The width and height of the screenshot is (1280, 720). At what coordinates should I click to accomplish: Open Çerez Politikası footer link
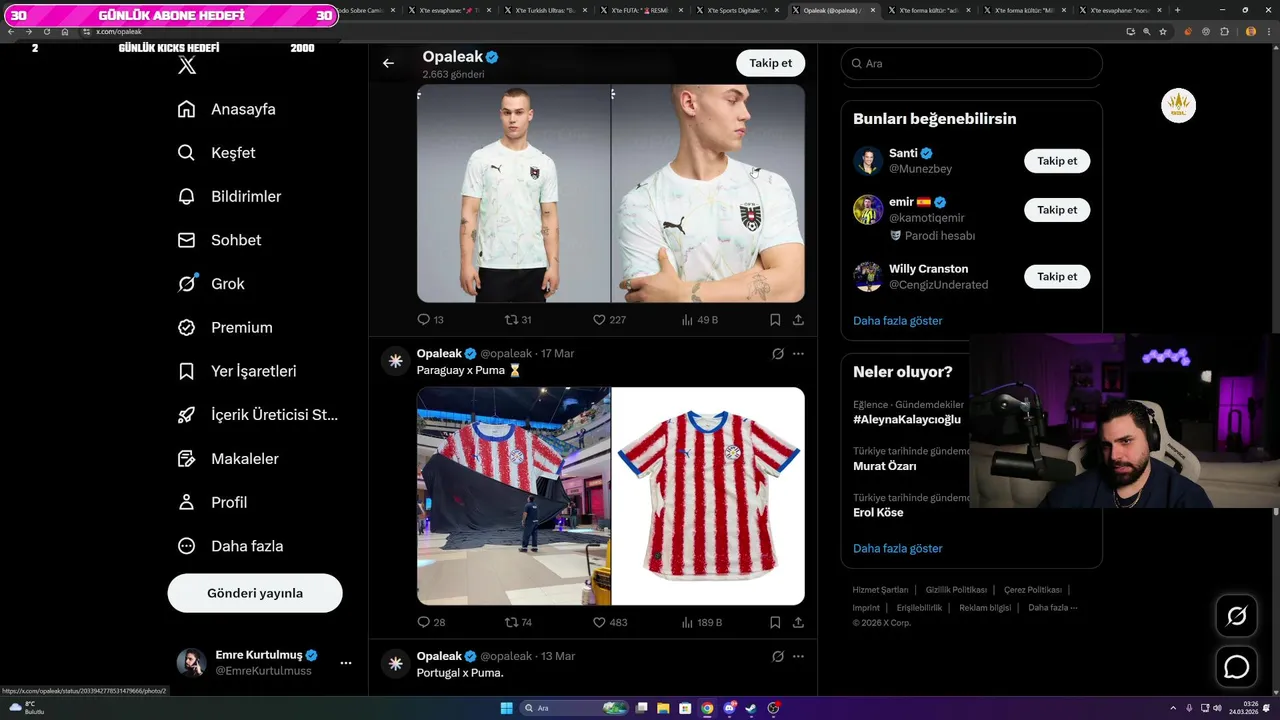(1033, 590)
